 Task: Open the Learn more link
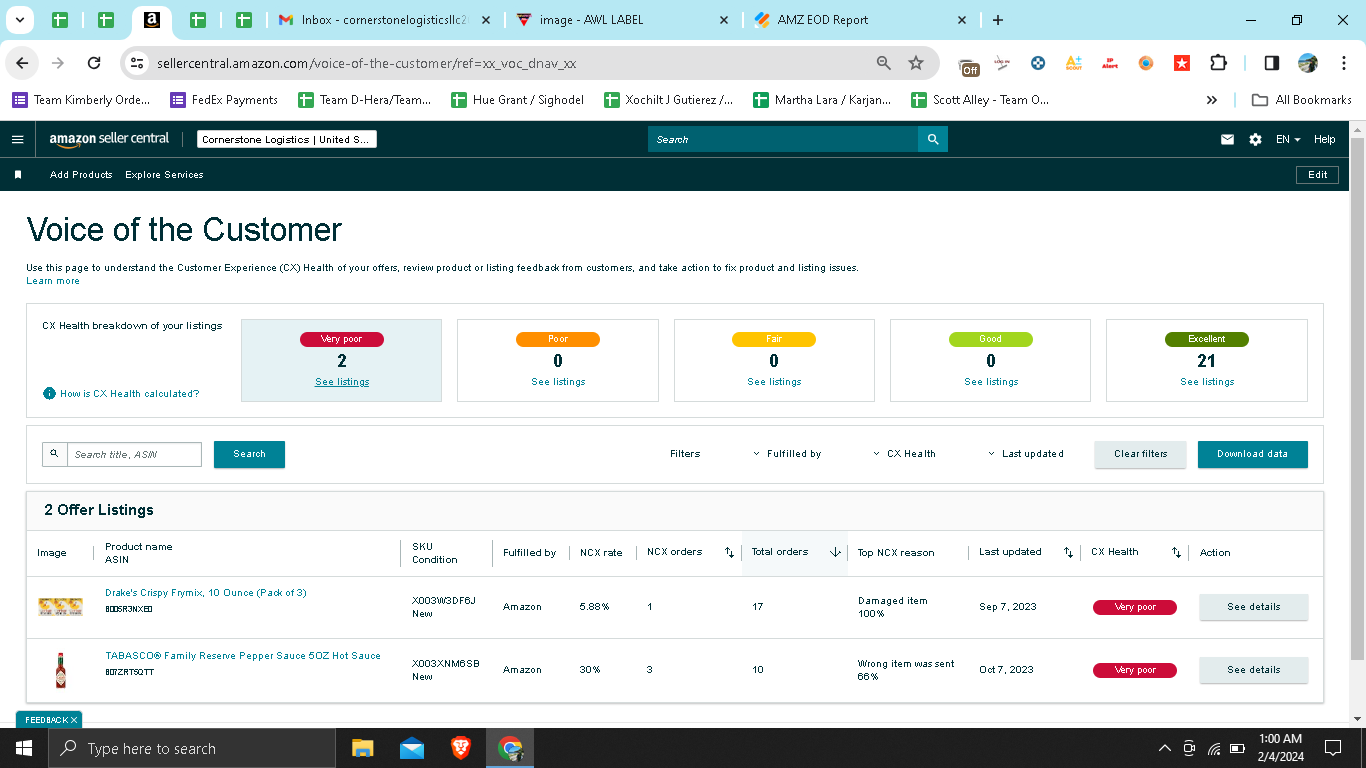53,281
